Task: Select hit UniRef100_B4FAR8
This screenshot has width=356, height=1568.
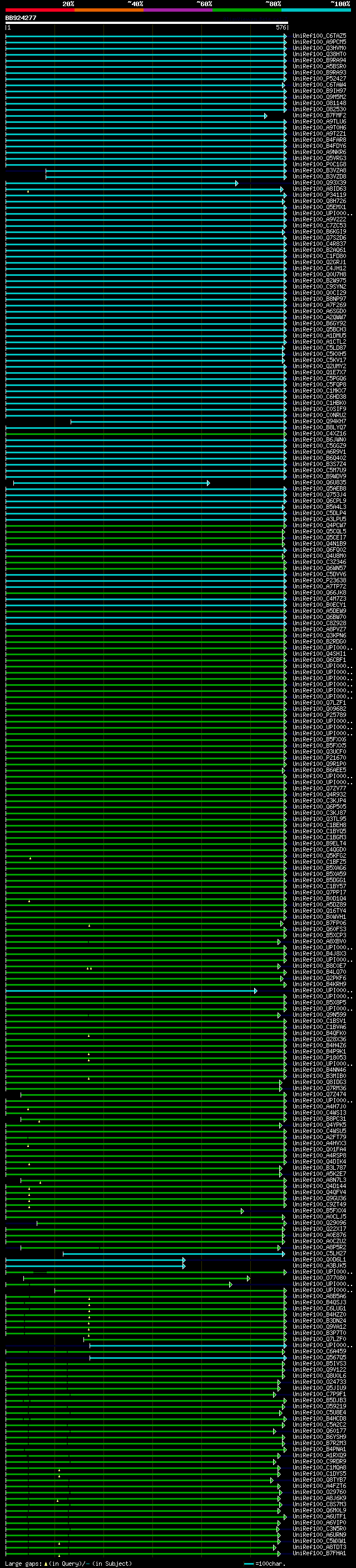Action: tap(319, 140)
